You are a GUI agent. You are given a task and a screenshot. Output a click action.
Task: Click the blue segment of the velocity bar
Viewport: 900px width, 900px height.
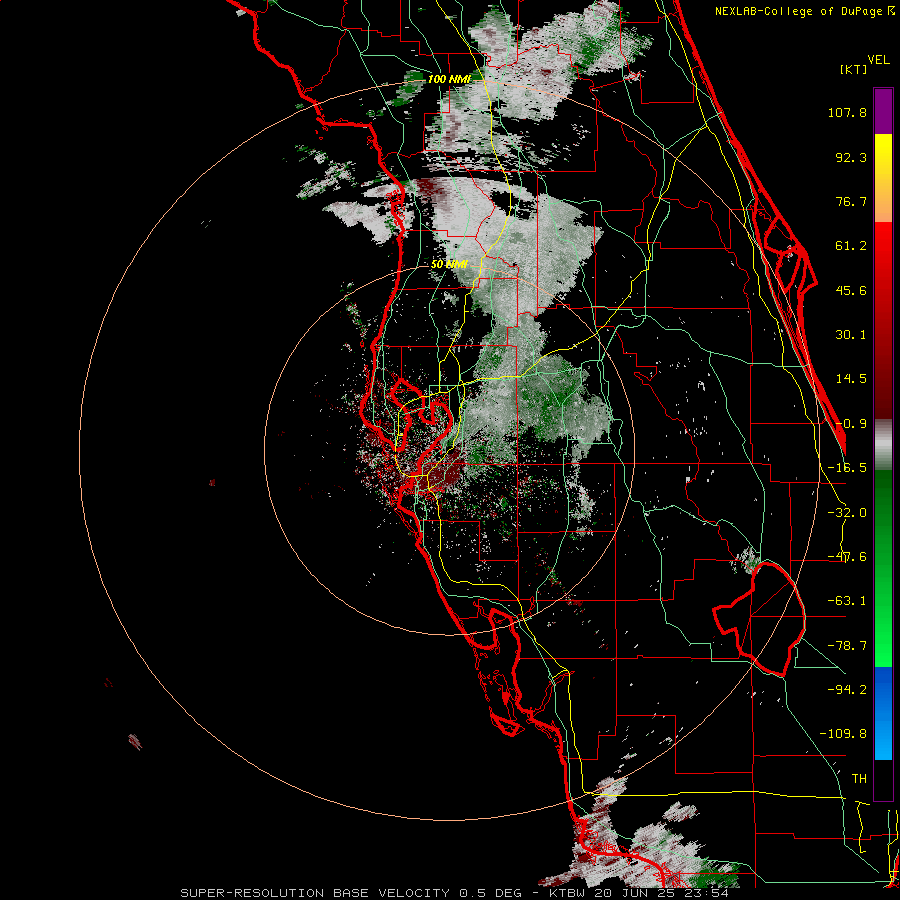883,713
